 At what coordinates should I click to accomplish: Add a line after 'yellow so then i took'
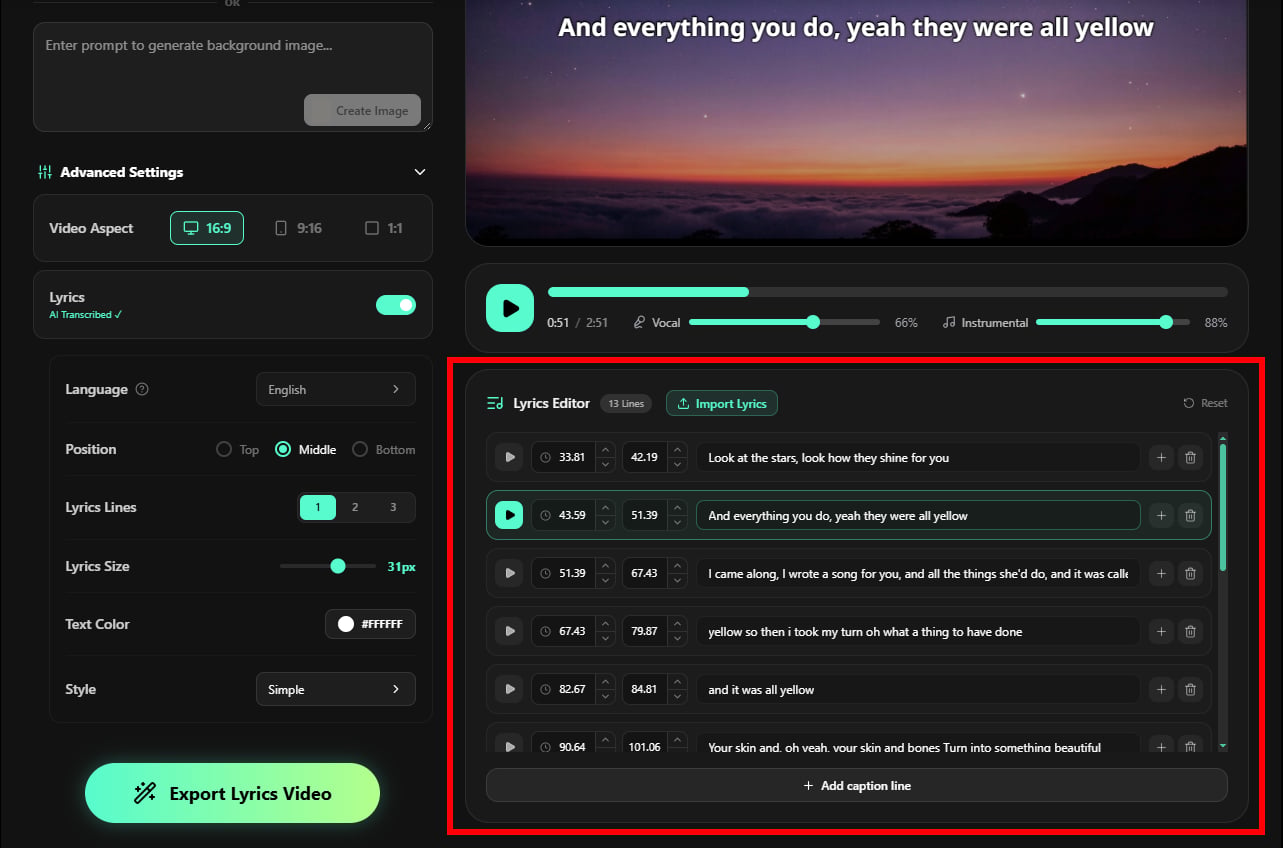coord(1161,632)
